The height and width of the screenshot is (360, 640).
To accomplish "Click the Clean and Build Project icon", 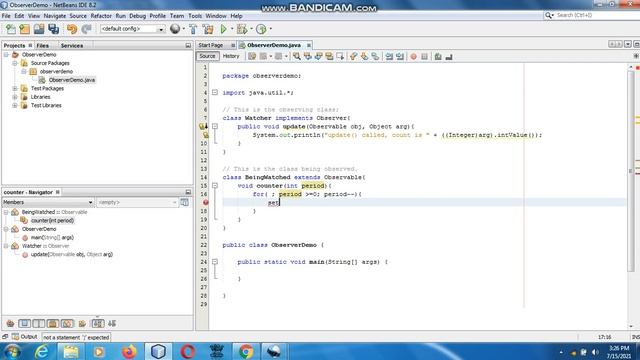I will click(x=208, y=29).
